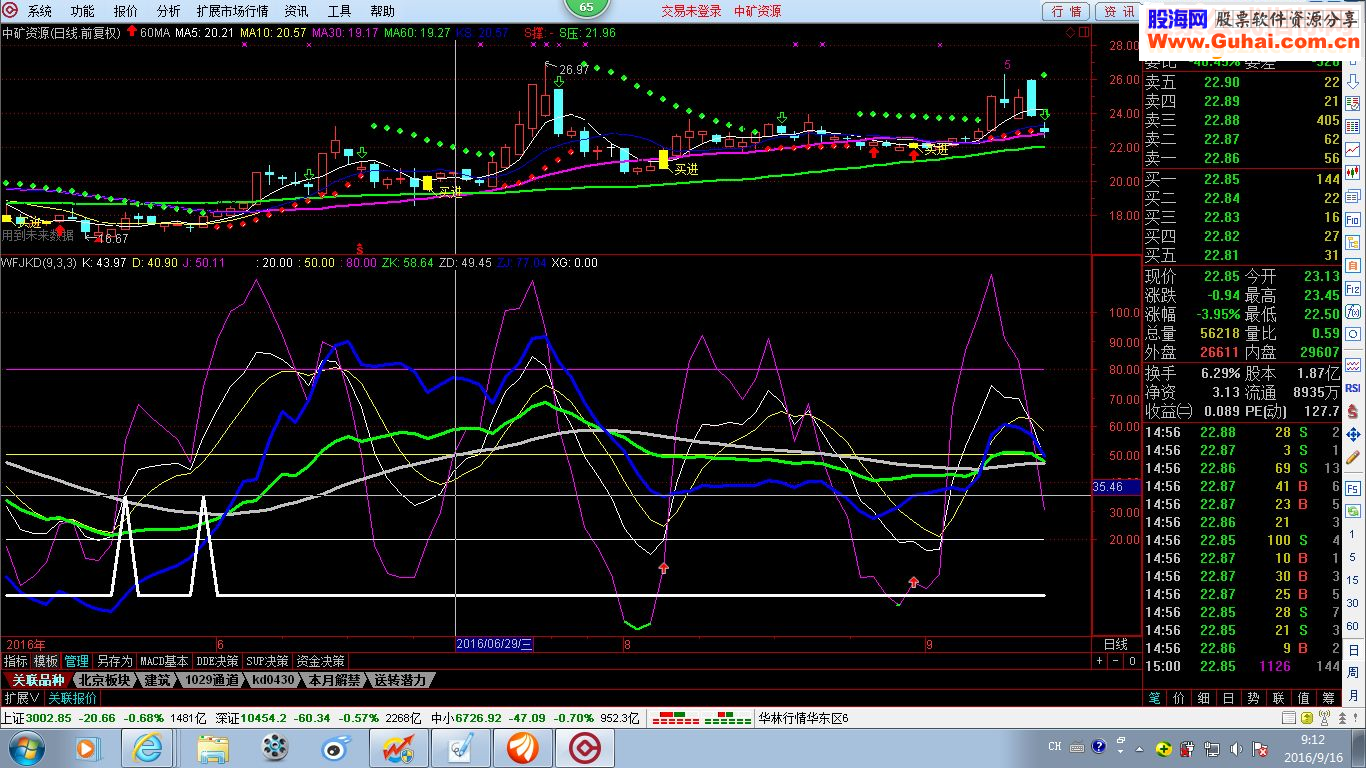Viewport: 1366px width, 768px height.
Task: Click the 关联报价 tab
Action: pyautogui.click(x=73, y=698)
